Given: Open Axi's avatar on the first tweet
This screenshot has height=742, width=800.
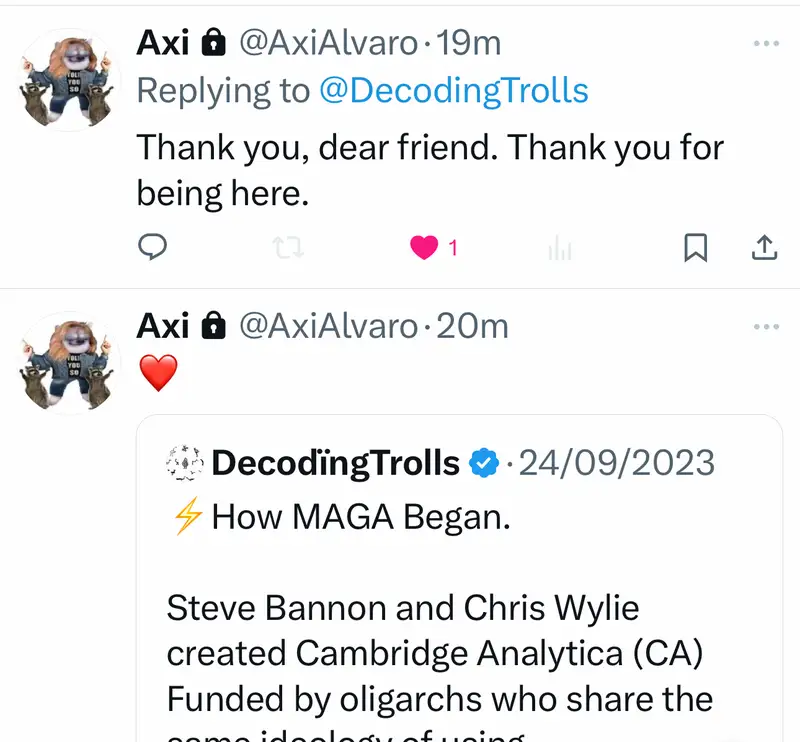Looking at the screenshot, I should pos(70,79).
